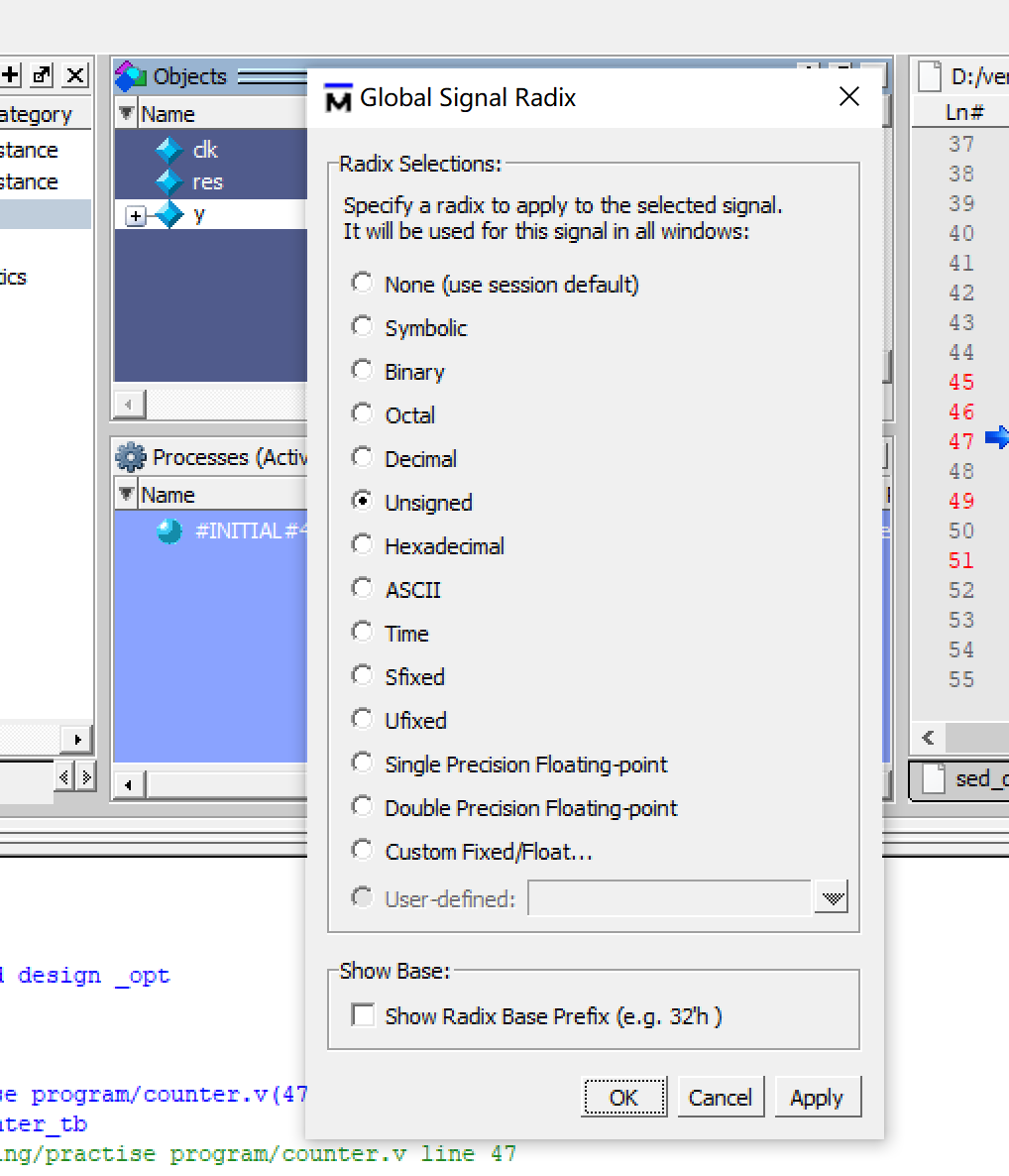
Task: Select the Unsigned radix option
Action: 362,501
